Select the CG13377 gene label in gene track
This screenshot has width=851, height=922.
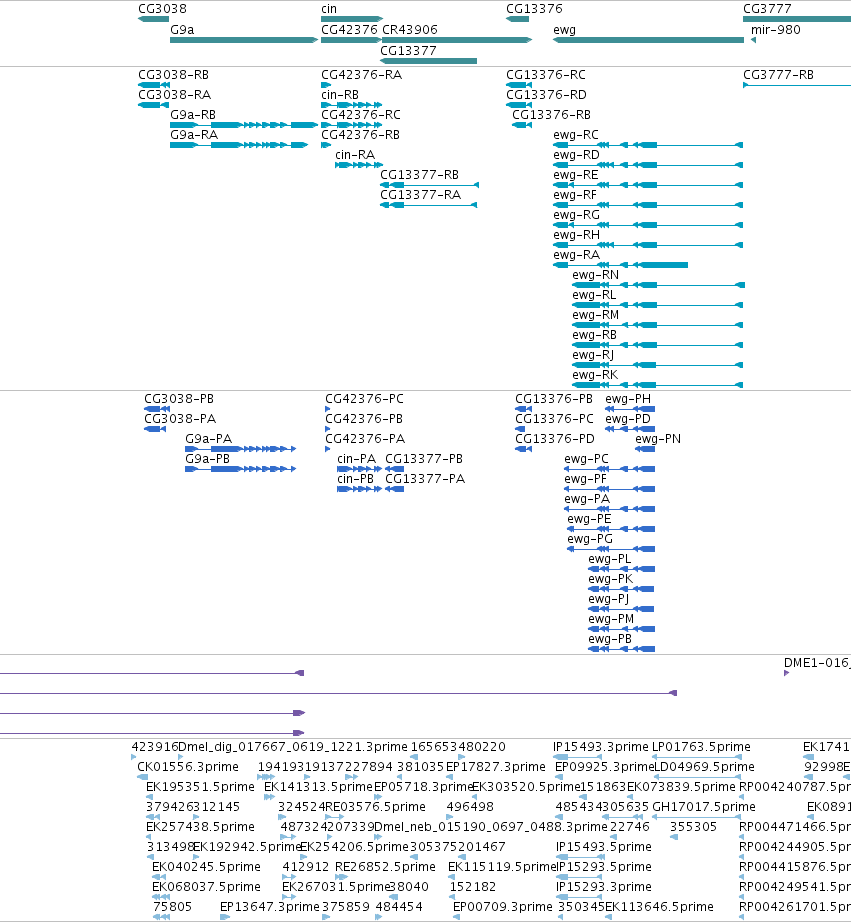[x=408, y=51]
